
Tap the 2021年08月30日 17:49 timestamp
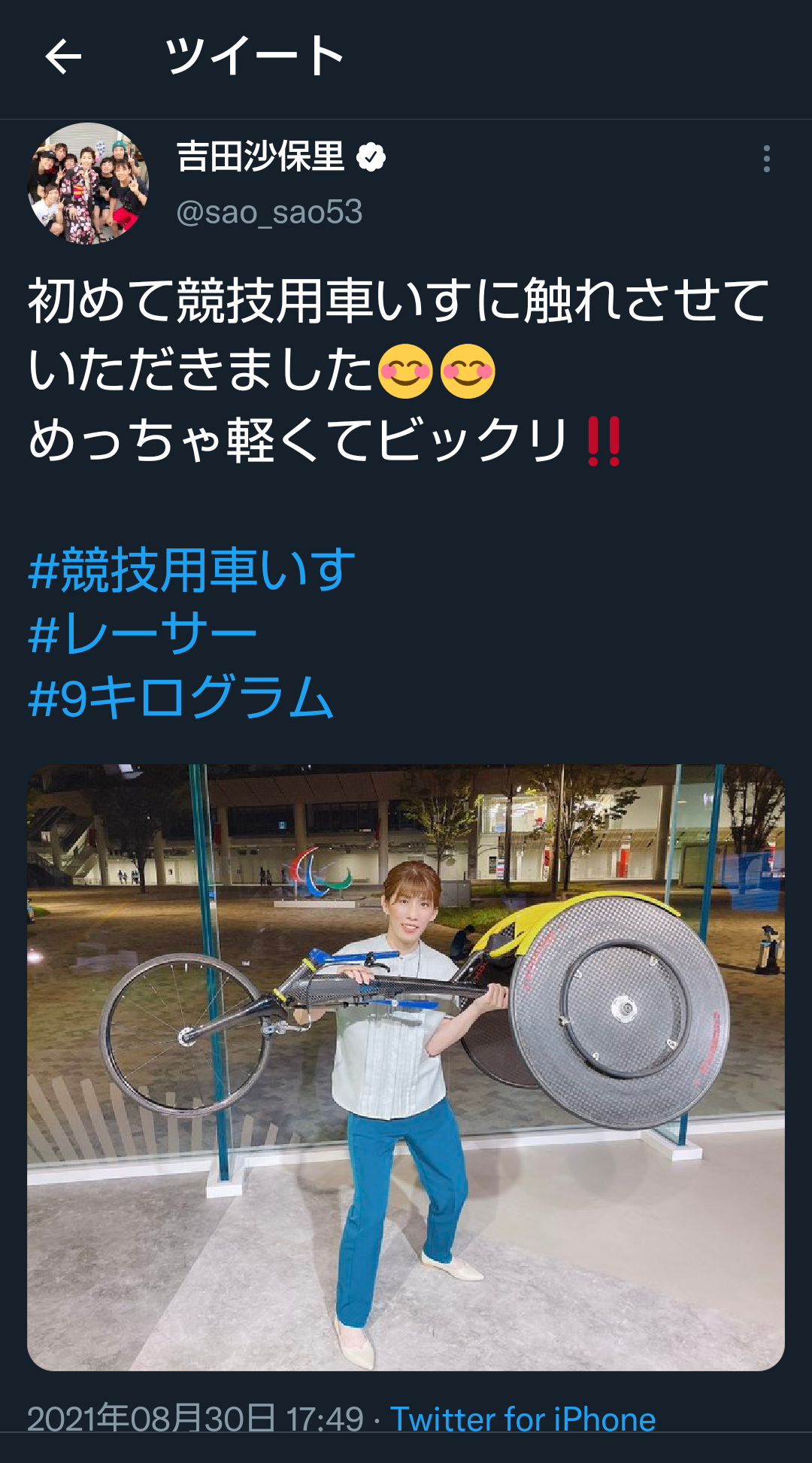pyautogui.click(x=195, y=1419)
